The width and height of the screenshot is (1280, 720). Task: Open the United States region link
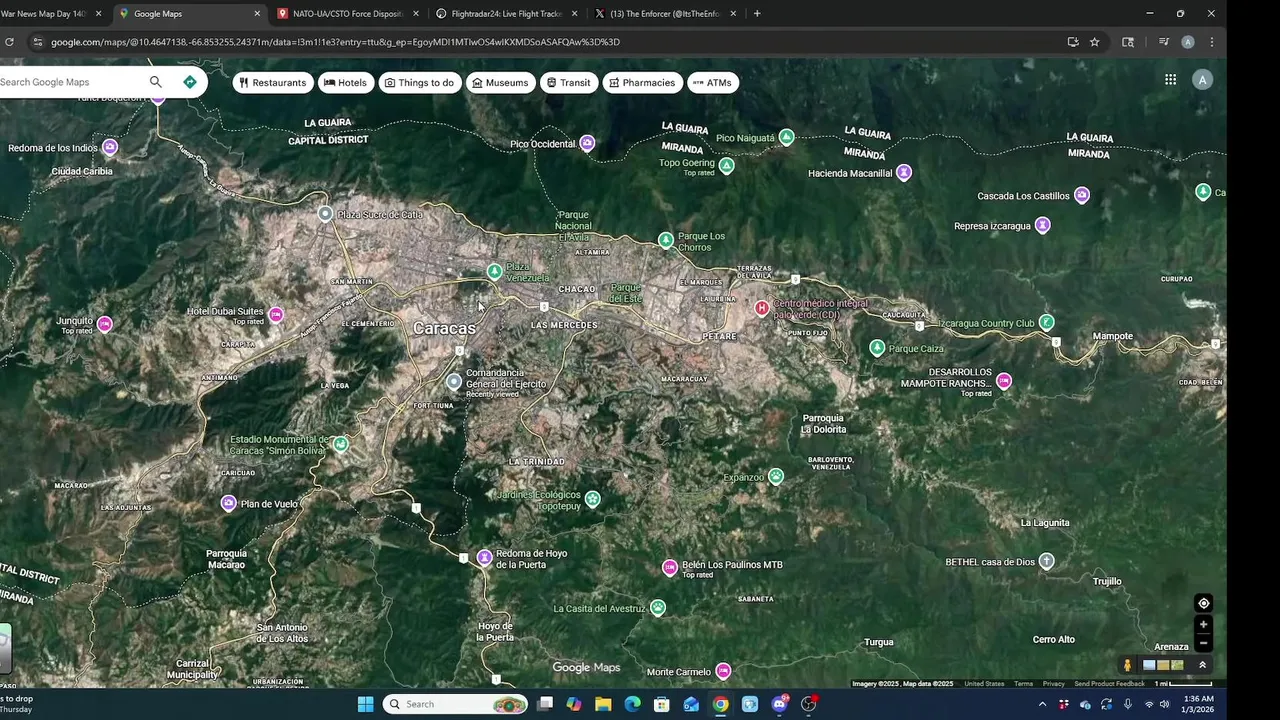tap(984, 684)
